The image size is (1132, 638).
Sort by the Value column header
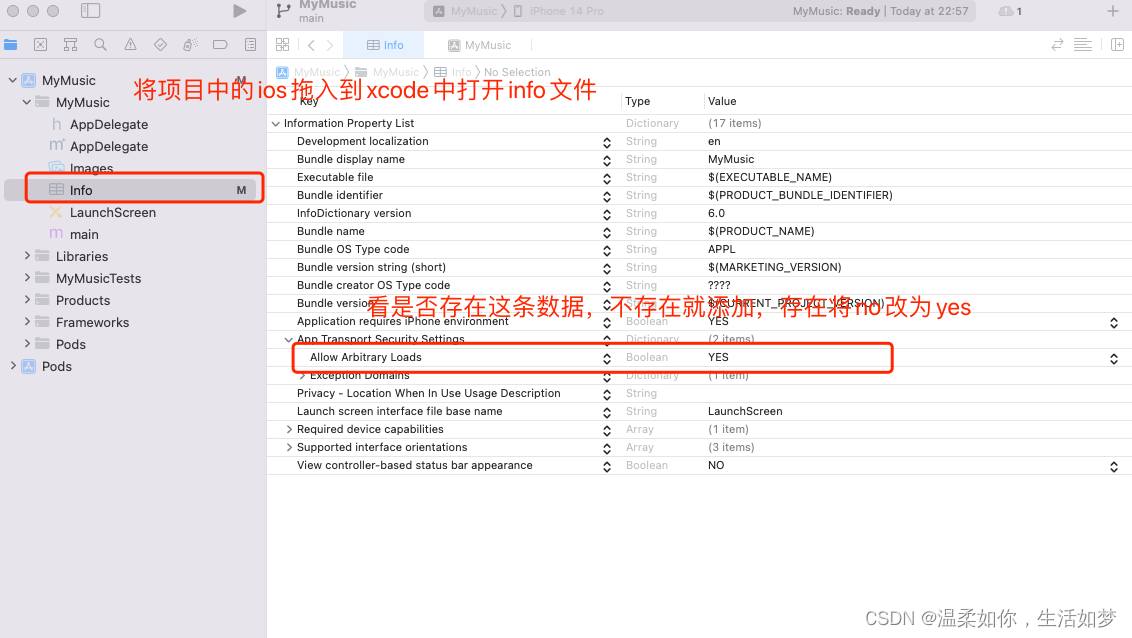point(722,101)
